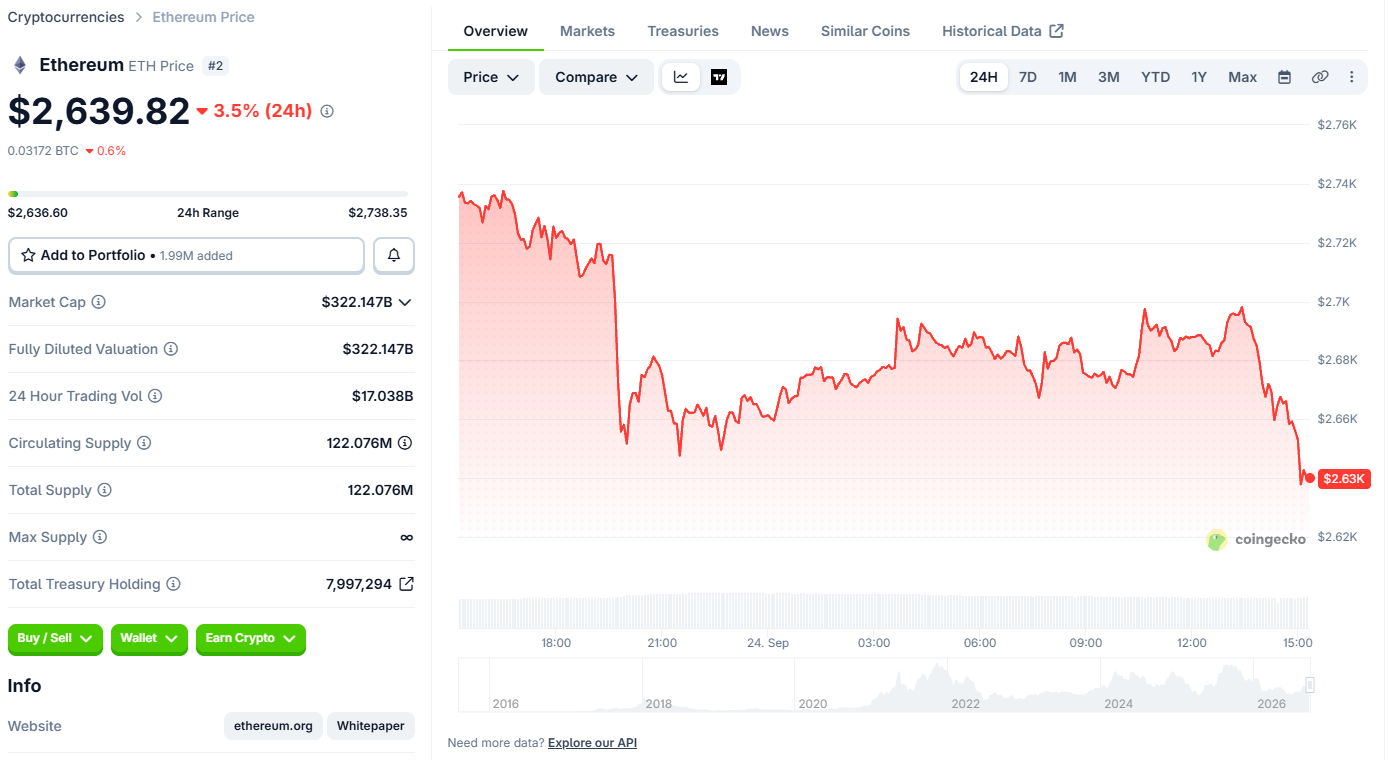Click the $2.63K price label on chart
Screen dimensions: 1390x760
[x=1343, y=479]
